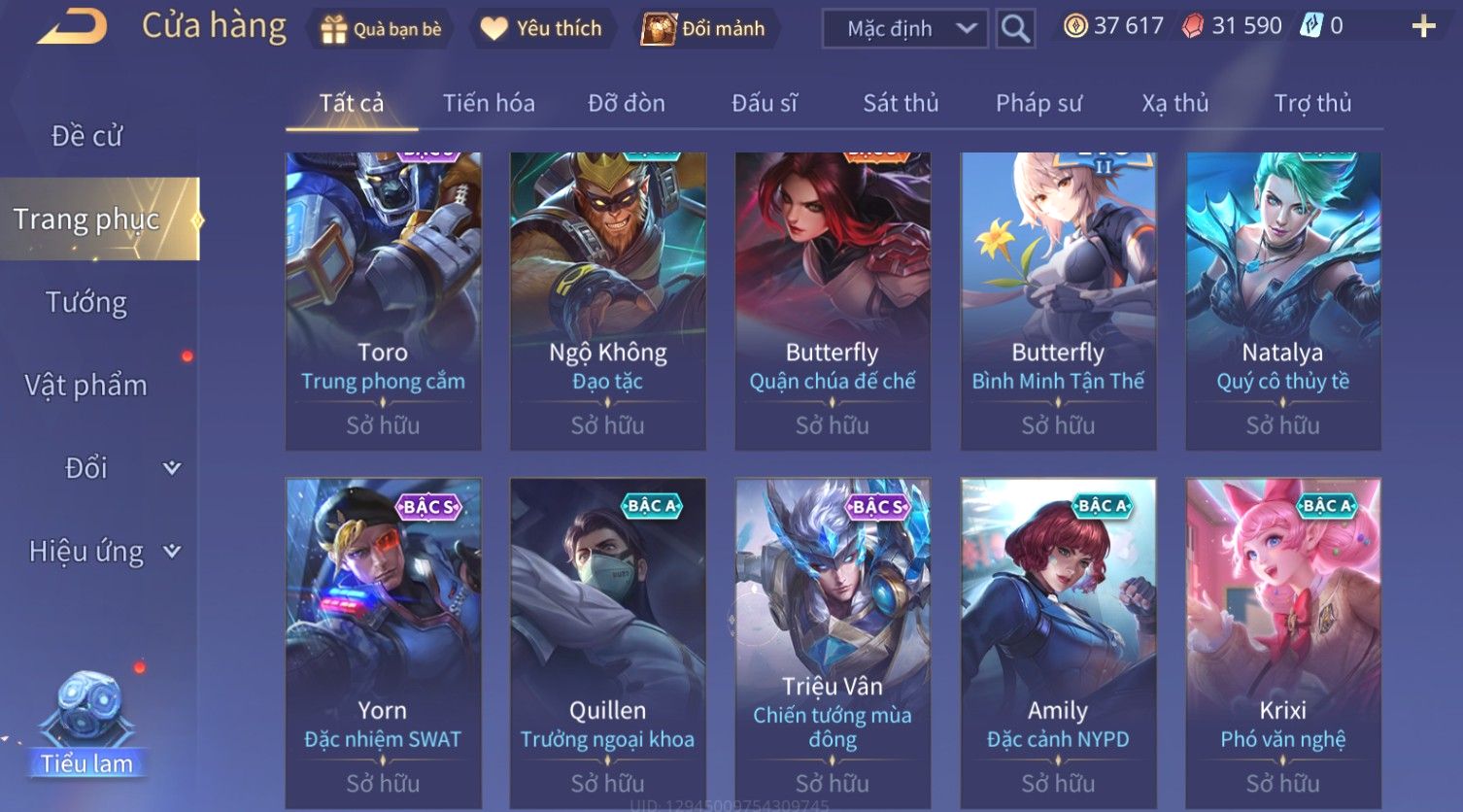
Task: Open the Vật phẩm sidebar category
Action: click(86, 386)
